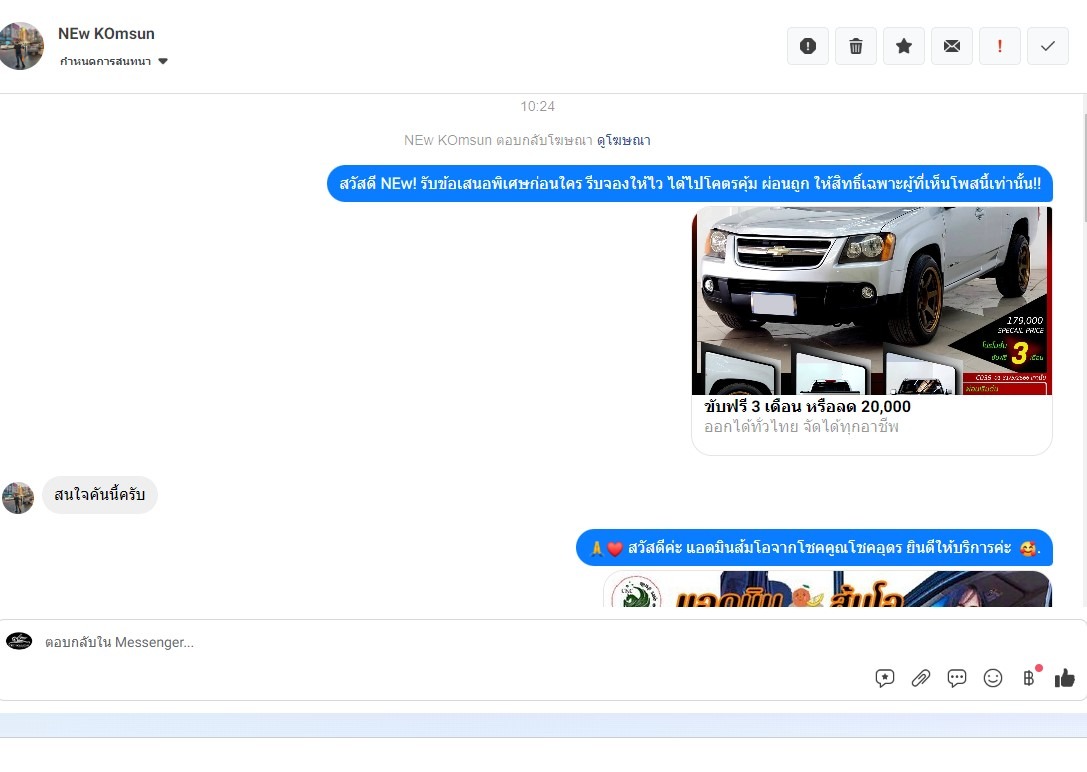Open saved replies star bubble icon
The width and height of the screenshot is (1087, 772).
tap(885, 678)
